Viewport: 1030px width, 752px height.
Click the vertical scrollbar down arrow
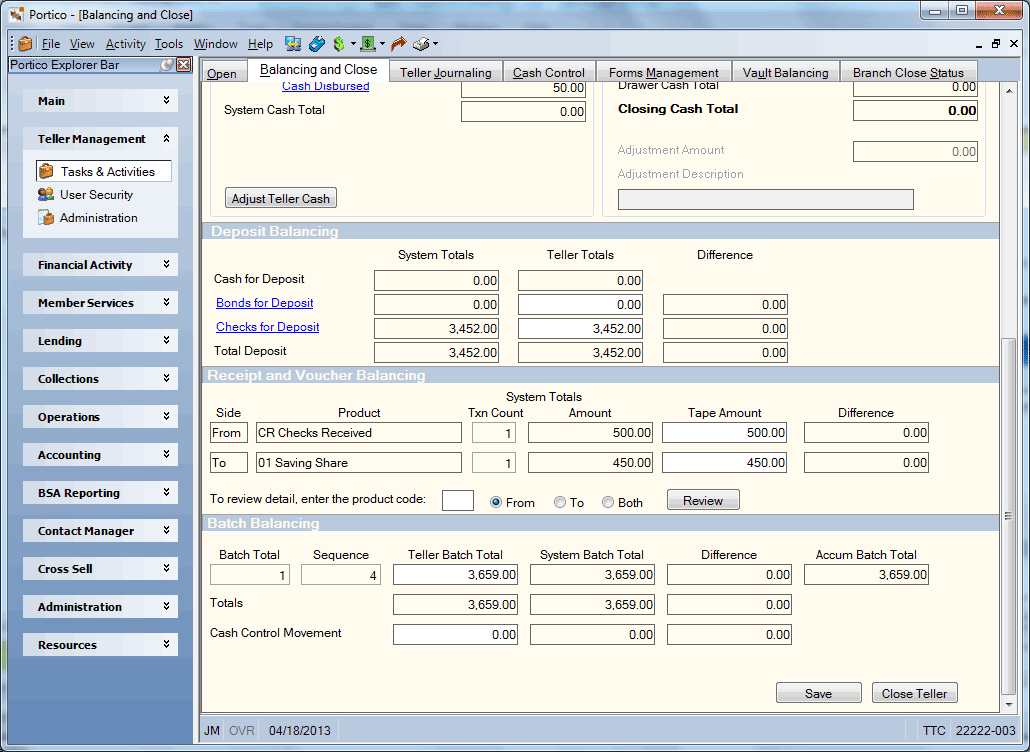click(x=1009, y=705)
